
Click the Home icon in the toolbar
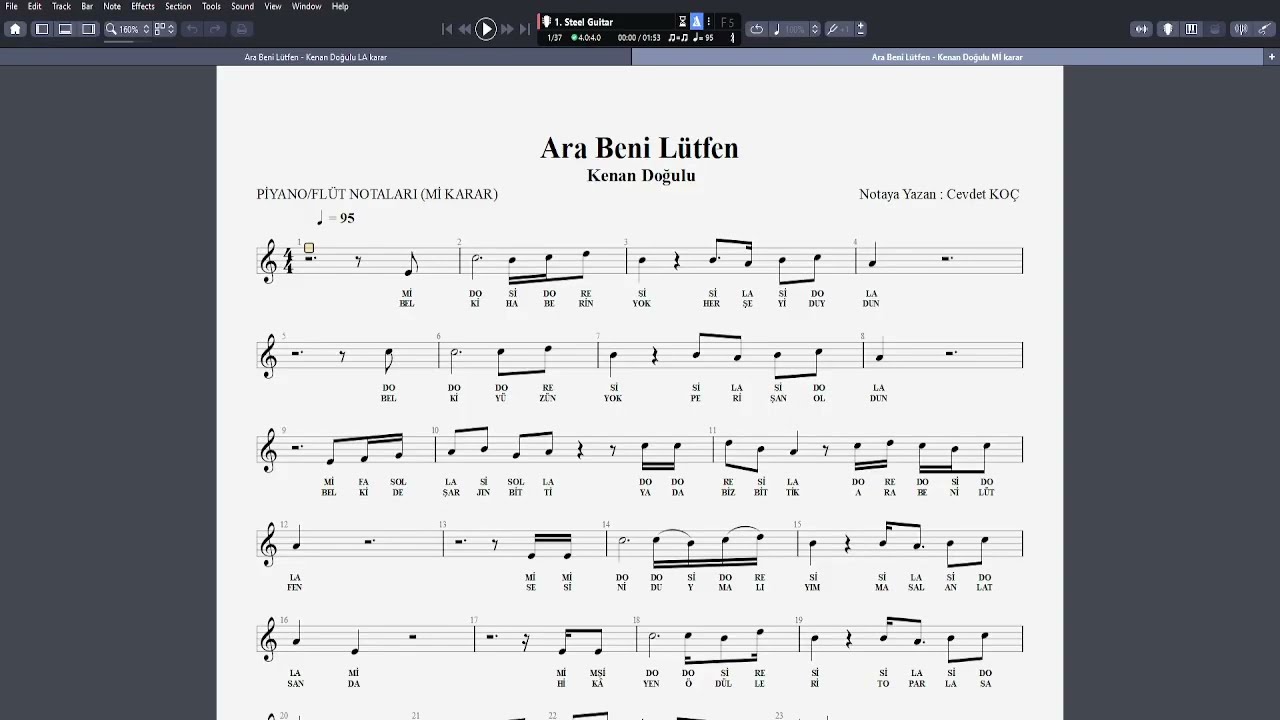pos(15,29)
